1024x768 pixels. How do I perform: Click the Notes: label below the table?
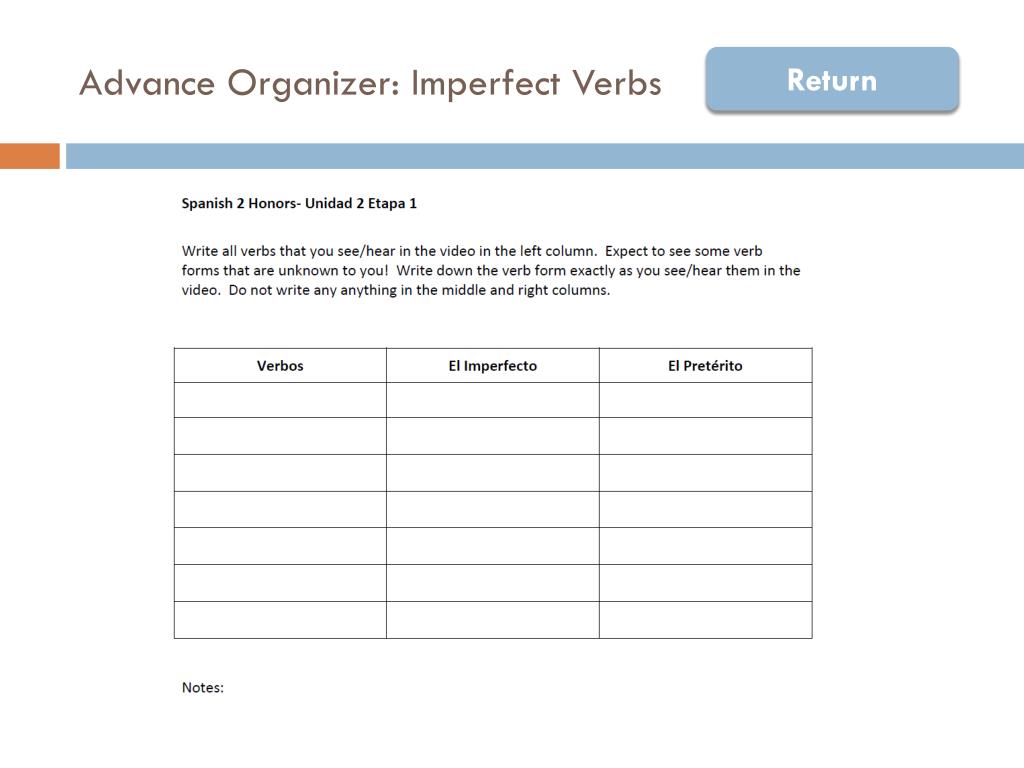click(x=202, y=688)
